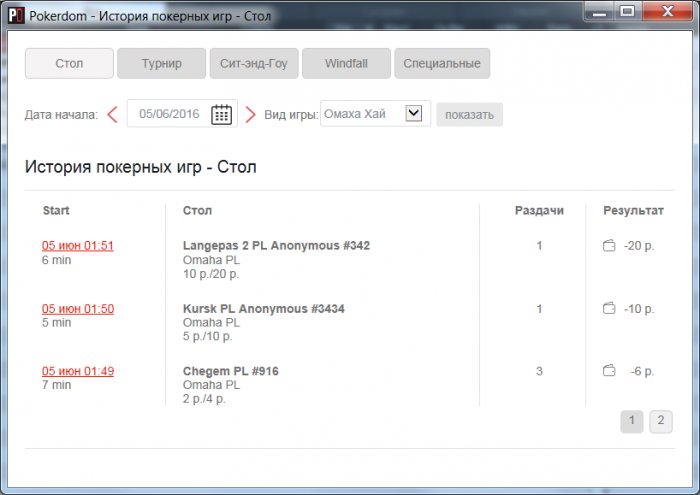Select the Специальные tab
The height and width of the screenshot is (495, 700).
pos(442,63)
